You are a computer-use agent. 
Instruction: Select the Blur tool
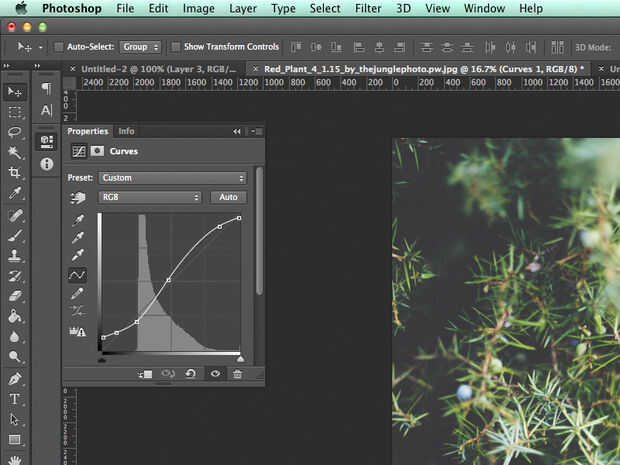[x=15, y=337]
